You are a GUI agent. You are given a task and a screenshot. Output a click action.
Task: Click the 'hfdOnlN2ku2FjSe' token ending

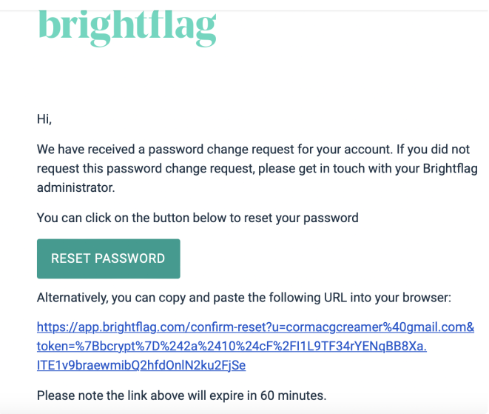[x=197, y=366]
